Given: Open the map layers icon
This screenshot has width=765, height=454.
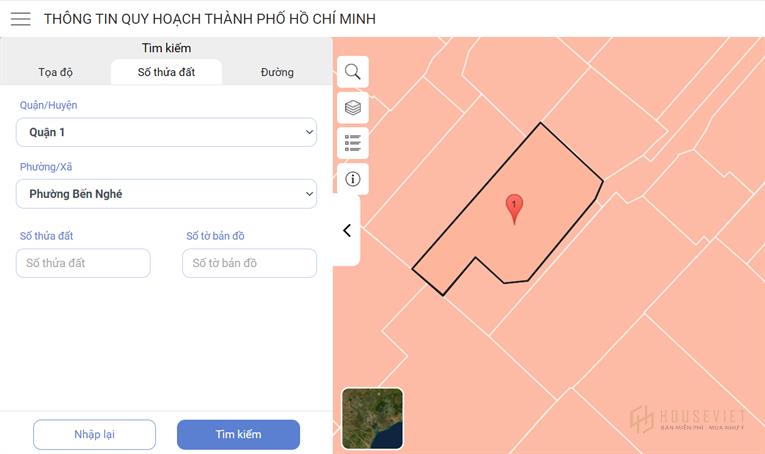Looking at the screenshot, I should pyautogui.click(x=353, y=107).
